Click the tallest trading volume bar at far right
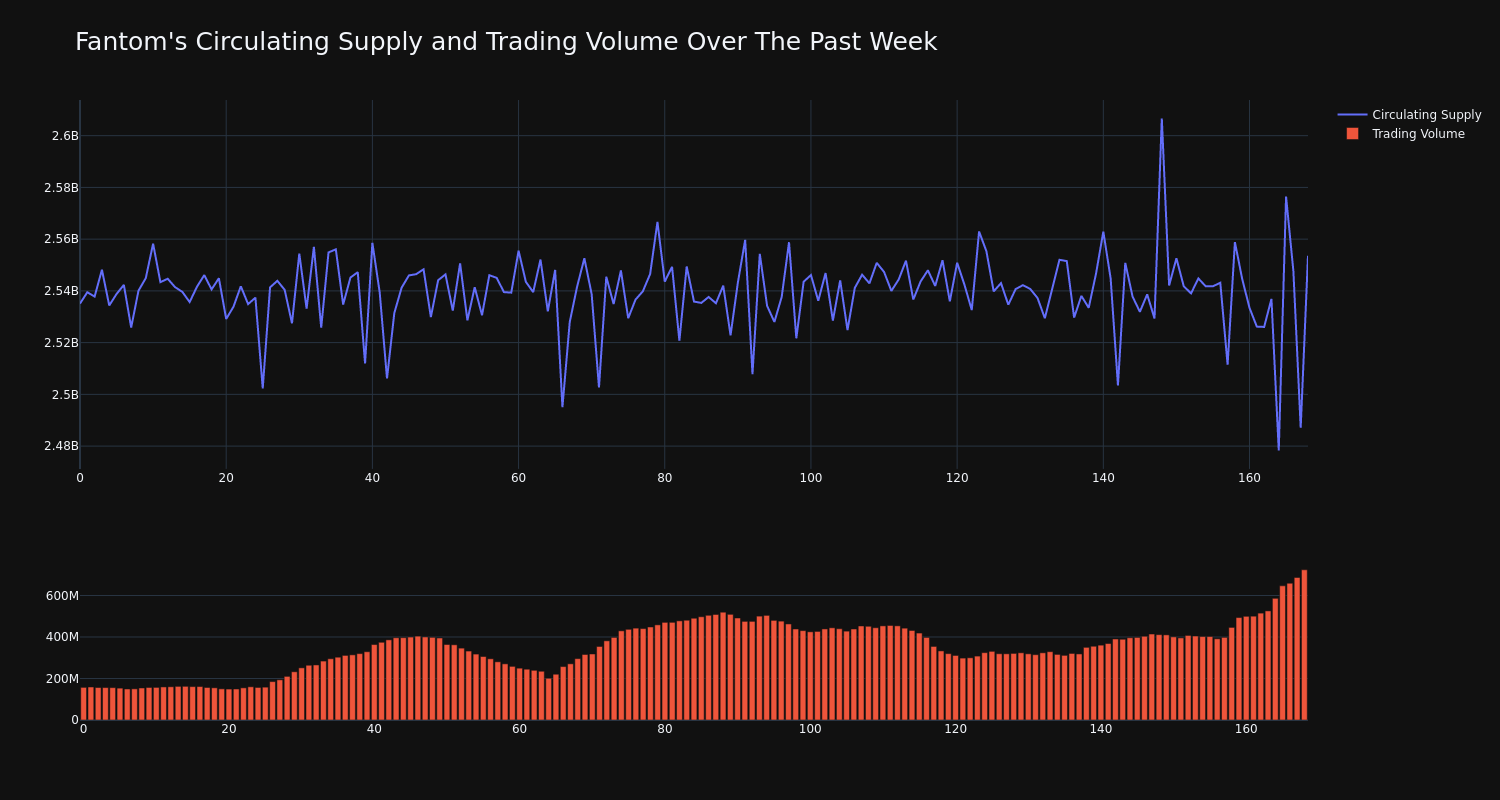This screenshot has height=800, width=1500. click(1304, 645)
